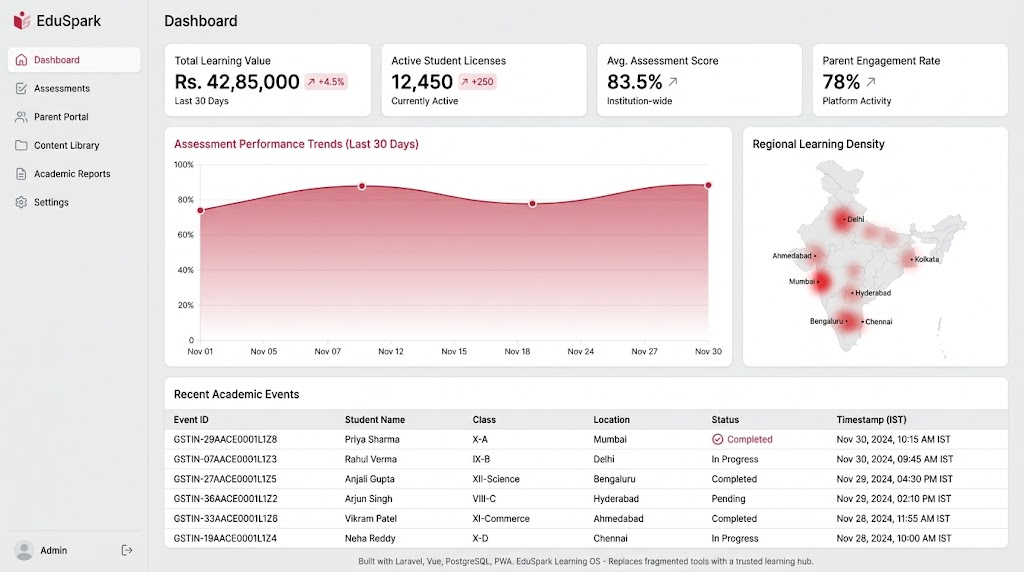The width and height of the screenshot is (1024, 572).
Task: Click the Admin user label
Action: click(x=54, y=550)
